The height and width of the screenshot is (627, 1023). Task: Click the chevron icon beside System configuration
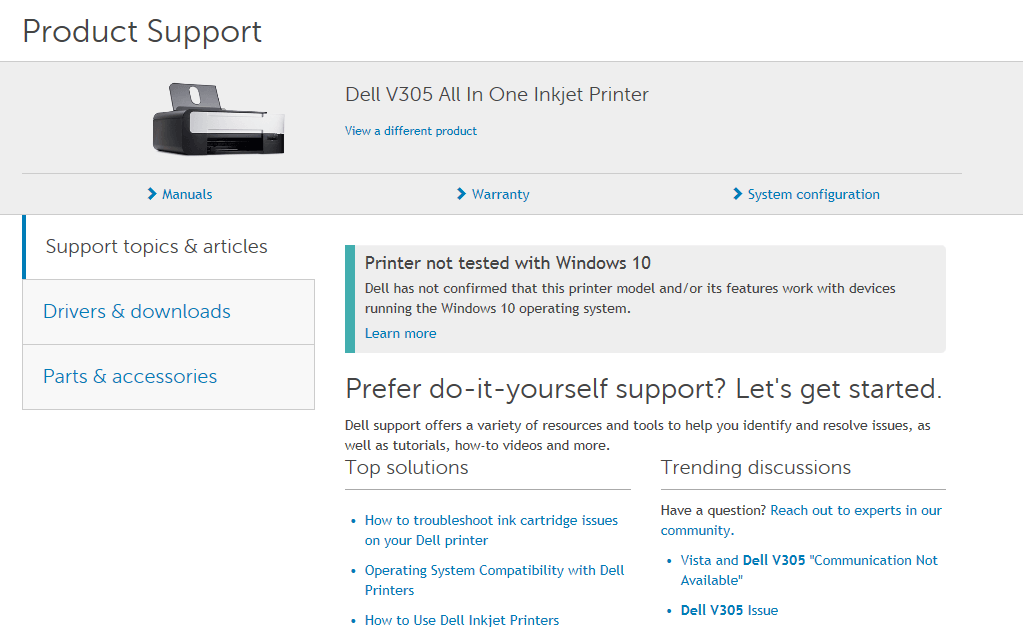point(737,194)
